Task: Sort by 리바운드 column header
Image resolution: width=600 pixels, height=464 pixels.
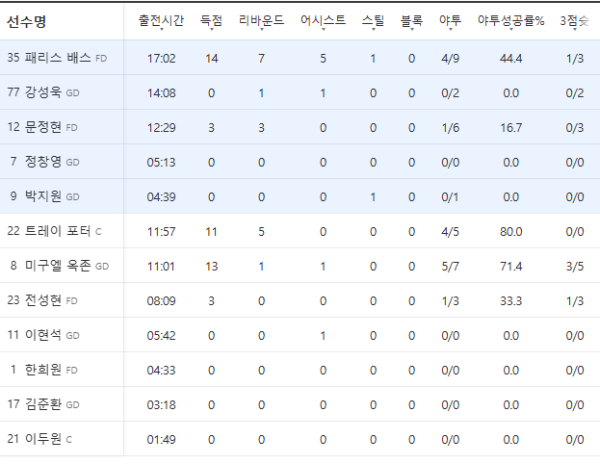Action: (261, 20)
